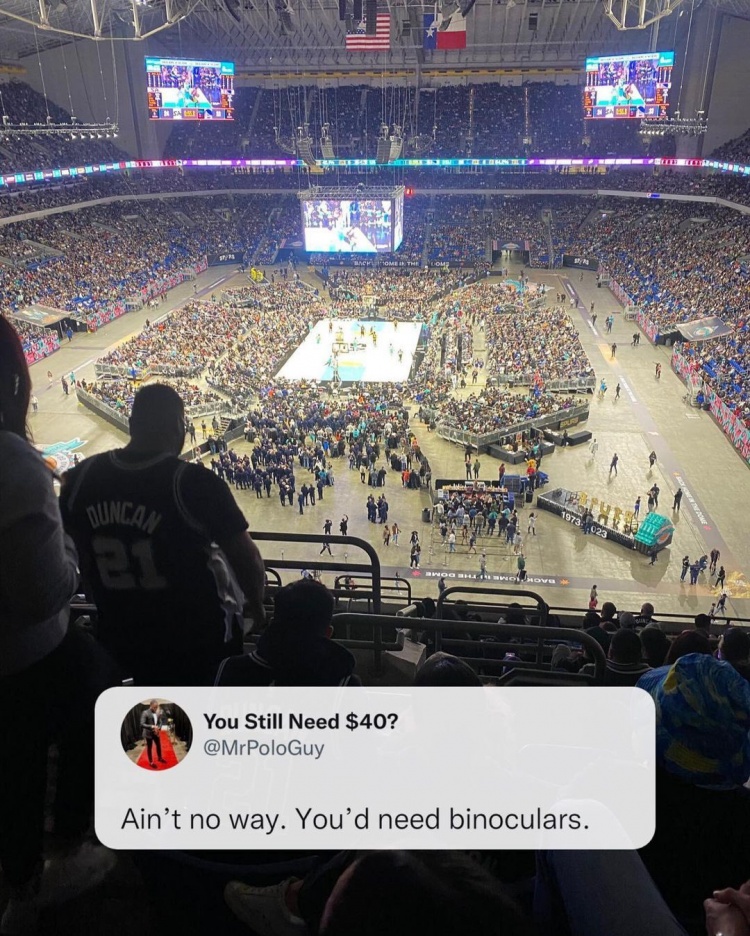Click the lit basketball court

pyautogui.click(x=351, y=350)
